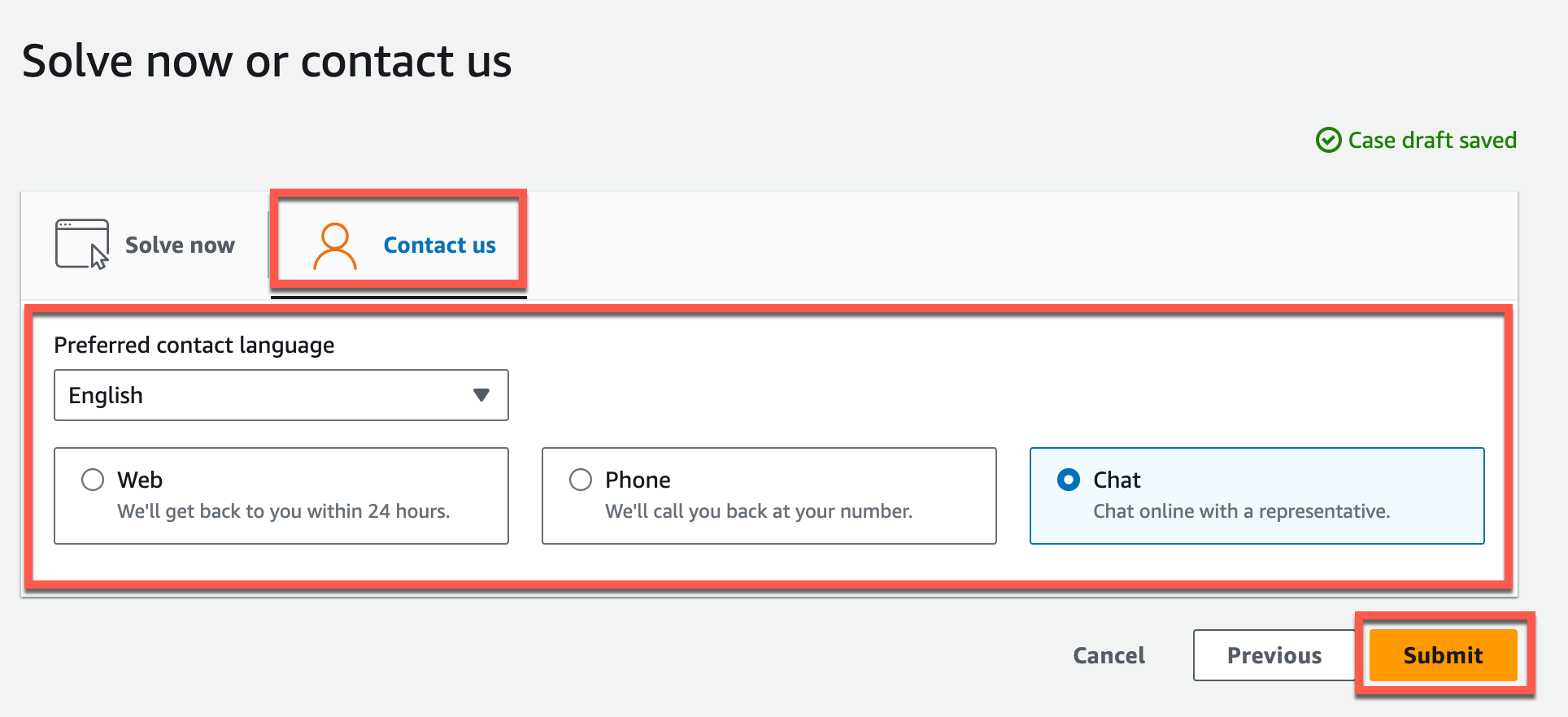Click the Solve now browser window icon
Screen dimensions: 1568x717
[81, 243]
